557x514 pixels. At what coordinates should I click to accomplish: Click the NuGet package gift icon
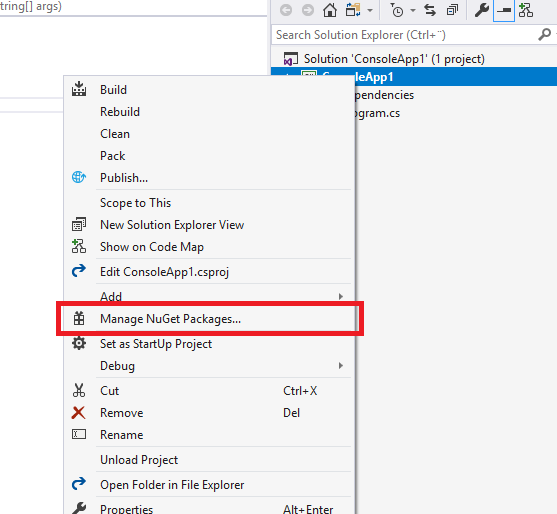point(79,318)
